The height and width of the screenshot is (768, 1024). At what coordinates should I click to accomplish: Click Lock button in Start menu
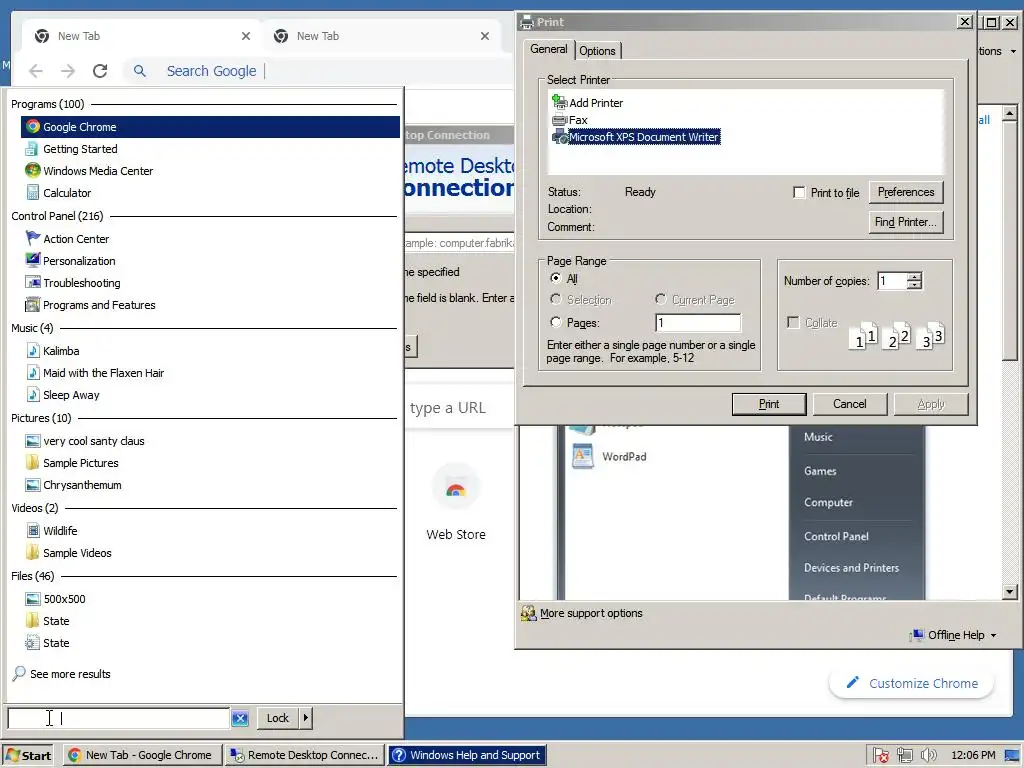[x=278, y=718]
